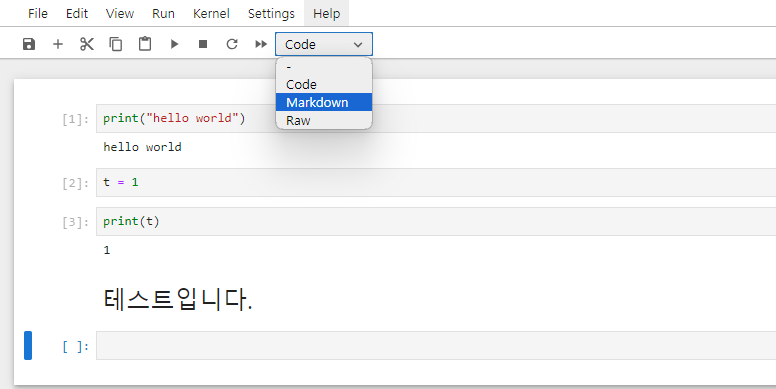
Task: Open the File menu
Action: point(38,13)
